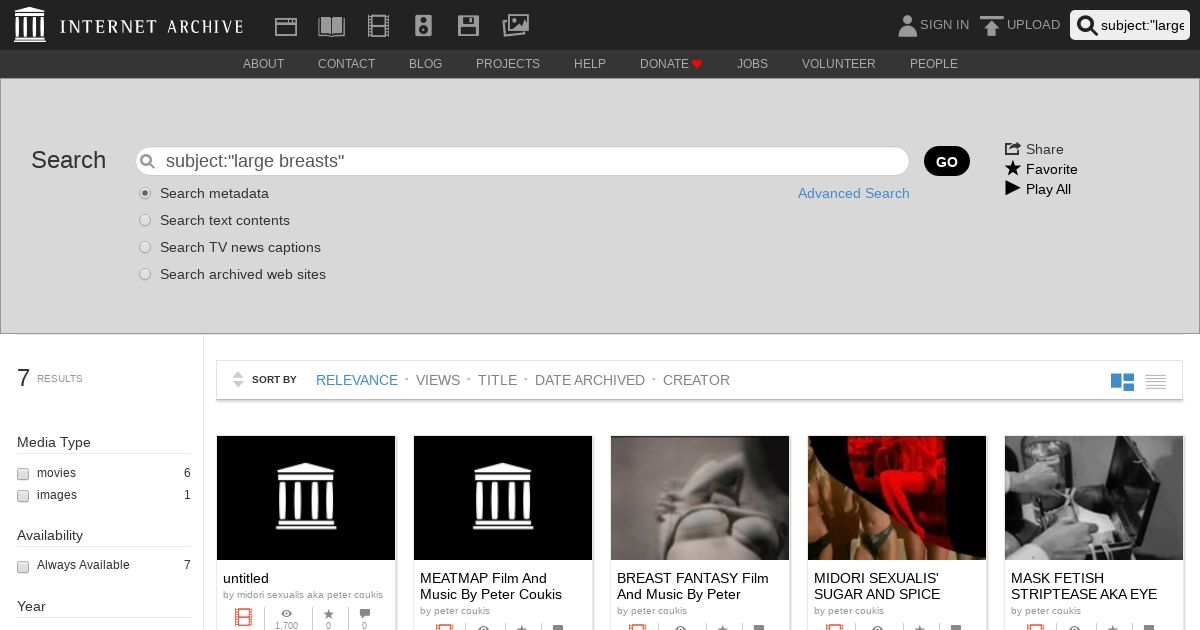Open the MEATMAP item's thumbnail

click(x=503, y=498)
